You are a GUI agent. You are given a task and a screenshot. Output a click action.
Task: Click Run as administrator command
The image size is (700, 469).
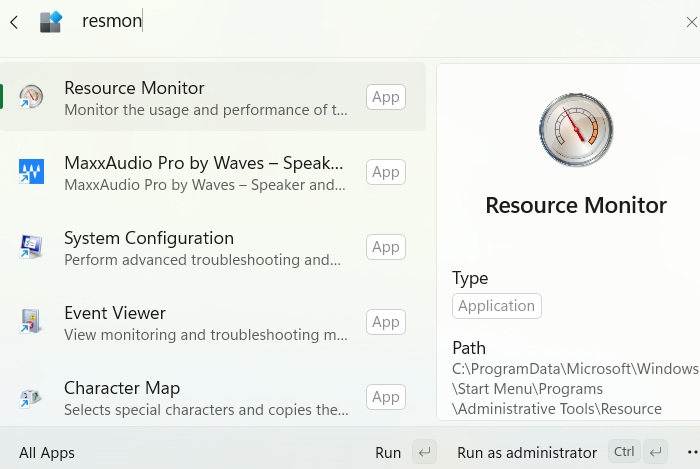click(527, 453)
